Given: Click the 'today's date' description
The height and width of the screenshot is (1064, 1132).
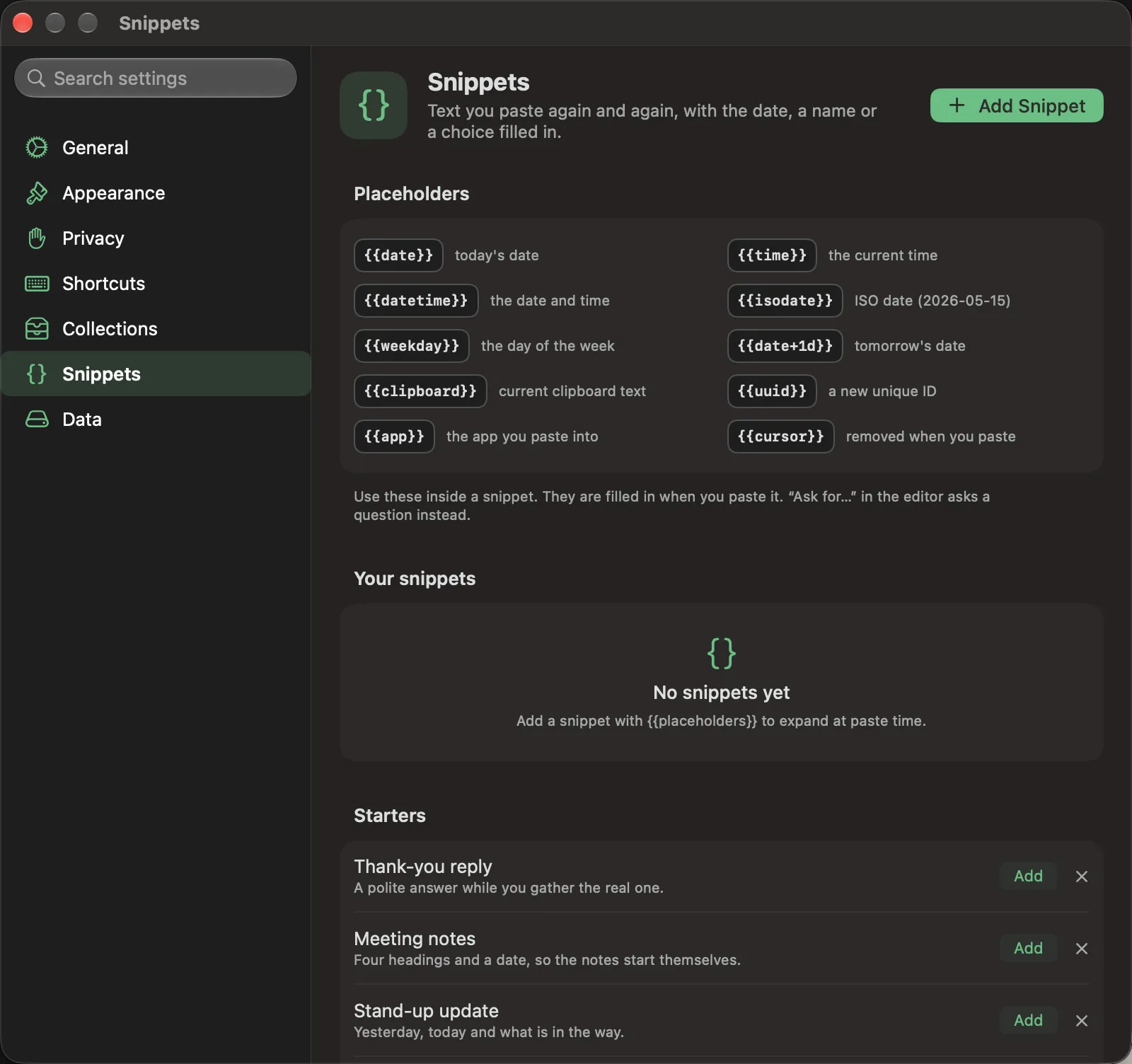Looking at the screenshot, I should click(x=497, y=255).
